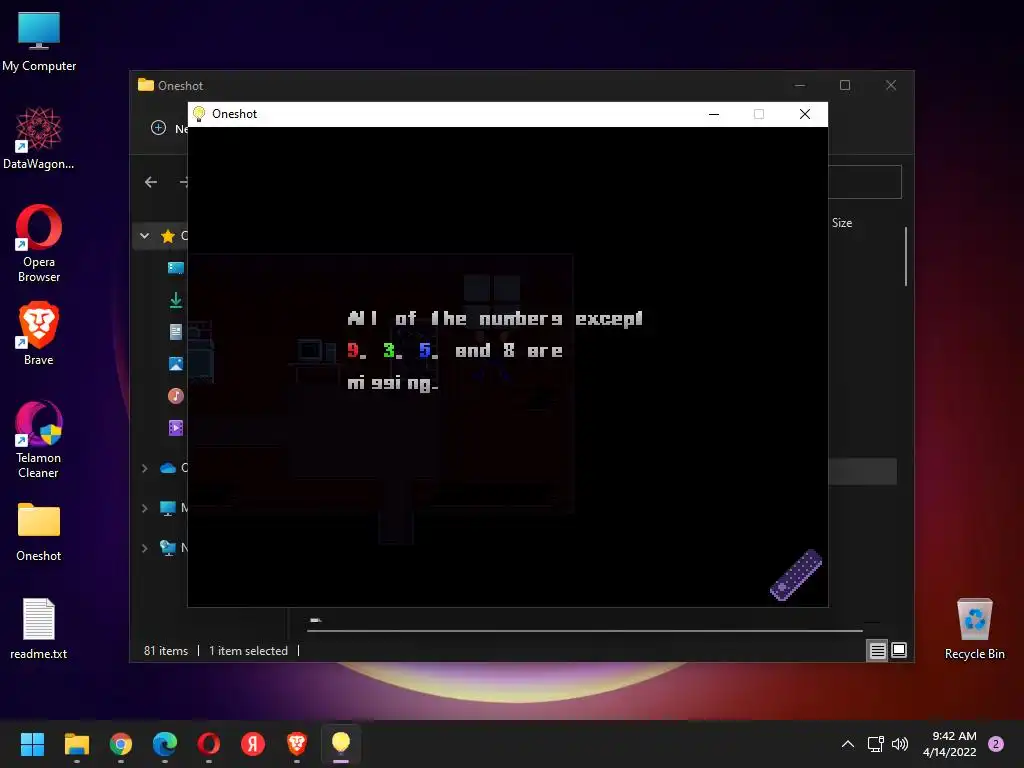The height and width of the screenshot is (768, 1024).
Task: Click '1 item selected' status text
Action: tap(248, 650)
